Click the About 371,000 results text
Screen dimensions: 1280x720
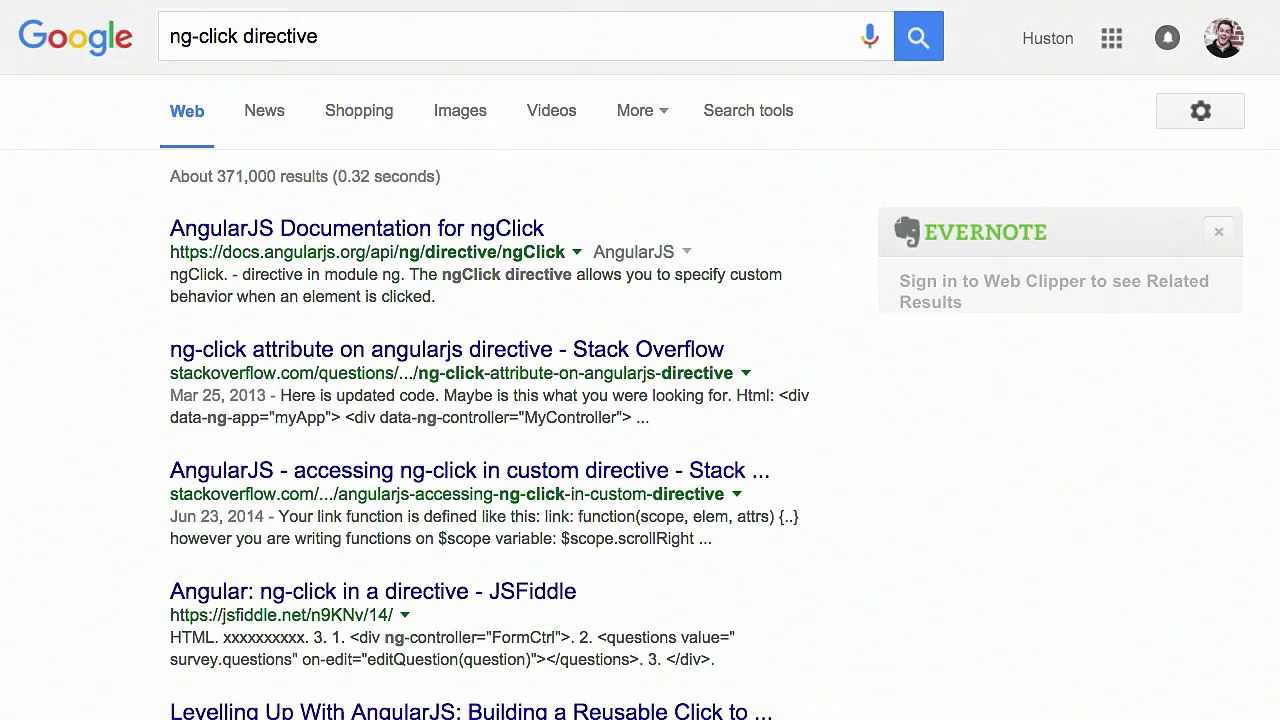[305, 177]
